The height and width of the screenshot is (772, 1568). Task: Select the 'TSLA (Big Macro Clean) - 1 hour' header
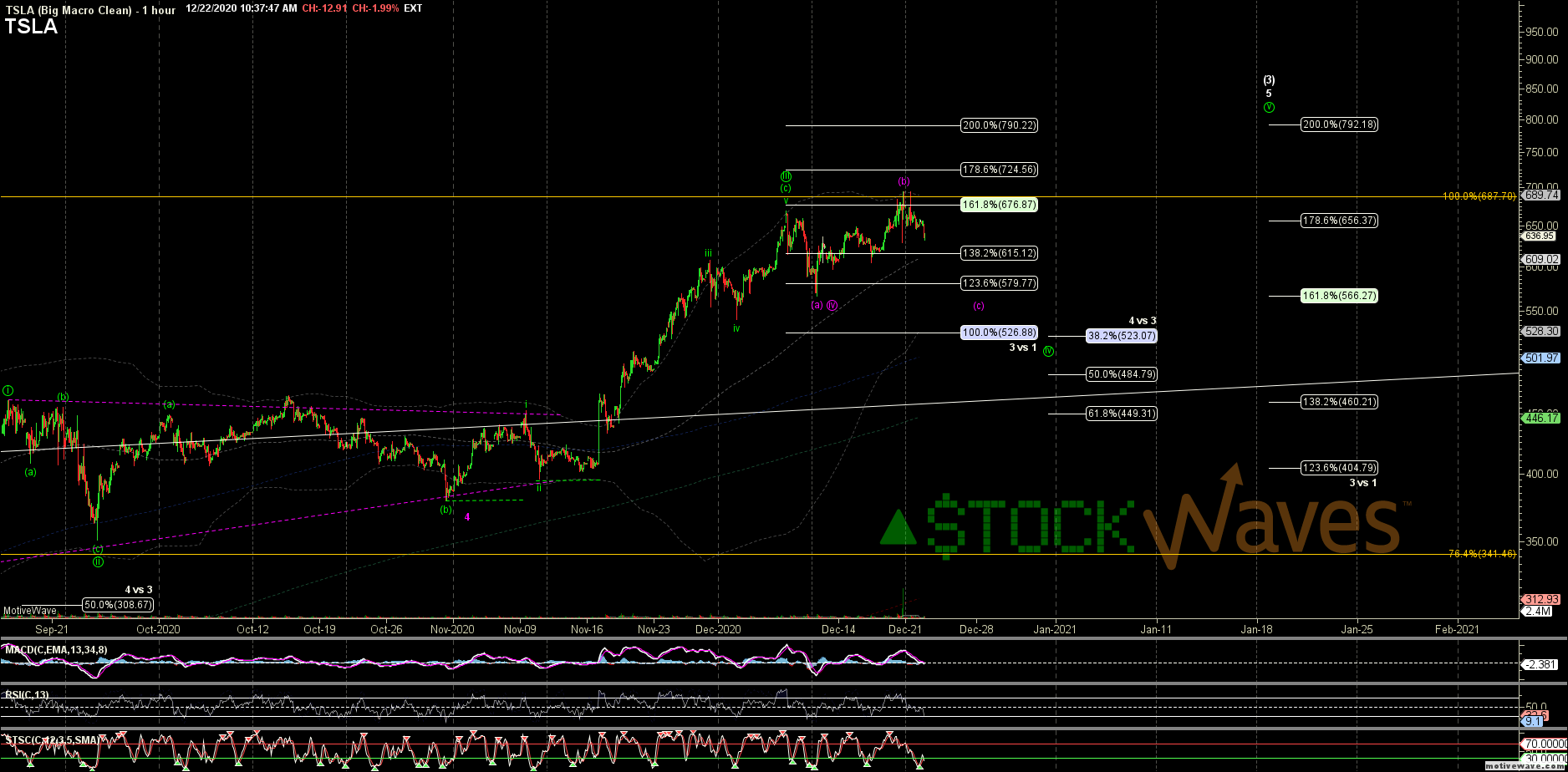point(90,9)
